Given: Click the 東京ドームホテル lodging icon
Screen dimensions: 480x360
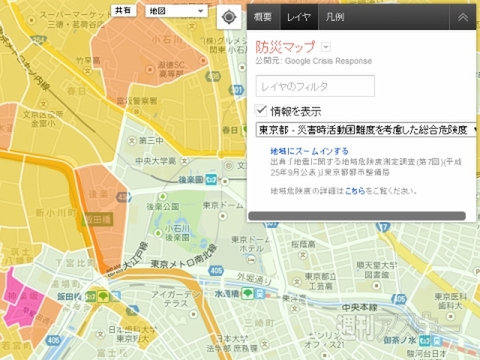Looking at the screenshot, I should pos(251,259).
